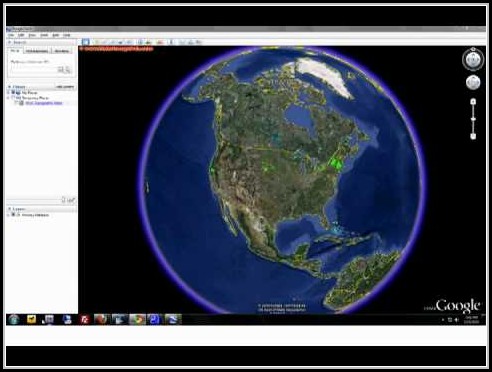This screenshot has height=372, width=492.
Task: Collapse the Places panel header arrow
Action: 10,87
